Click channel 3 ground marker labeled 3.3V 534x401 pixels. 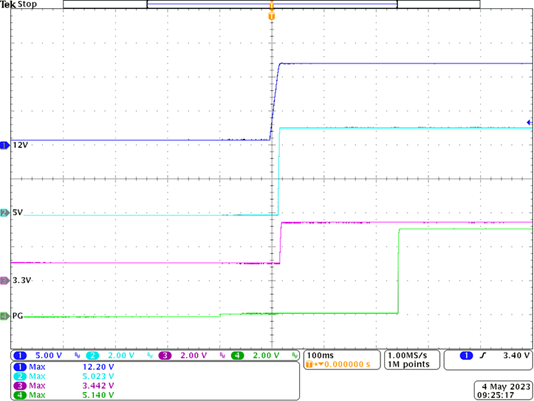pos(5,281)
